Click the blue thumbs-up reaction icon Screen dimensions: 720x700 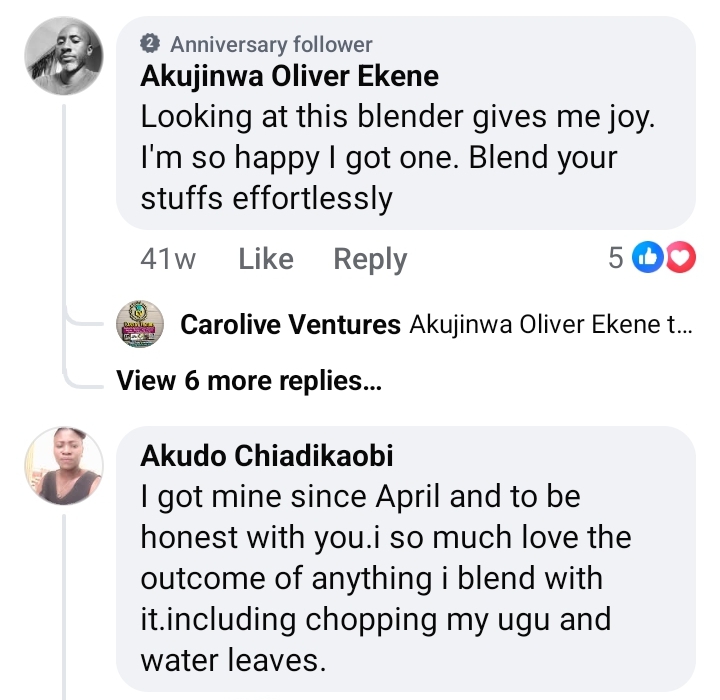click(648, 259)
